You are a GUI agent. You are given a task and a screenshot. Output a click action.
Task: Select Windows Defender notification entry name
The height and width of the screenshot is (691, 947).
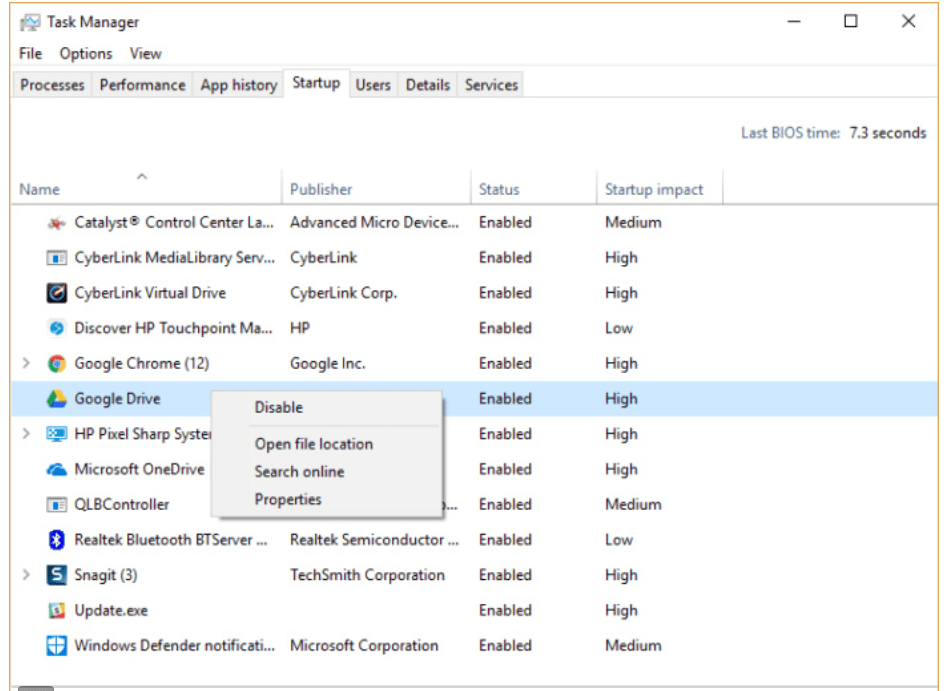coord(175,646)
